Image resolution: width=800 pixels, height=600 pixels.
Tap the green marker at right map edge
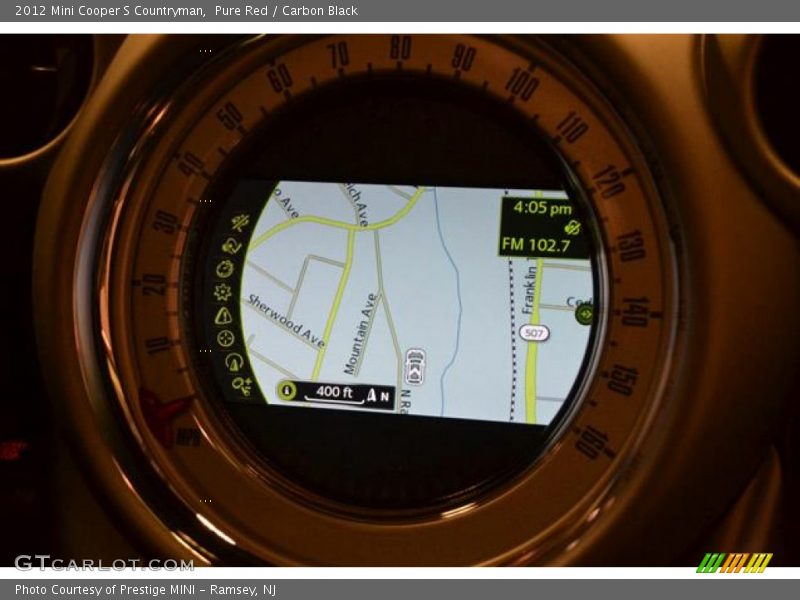tap(585, 314)
